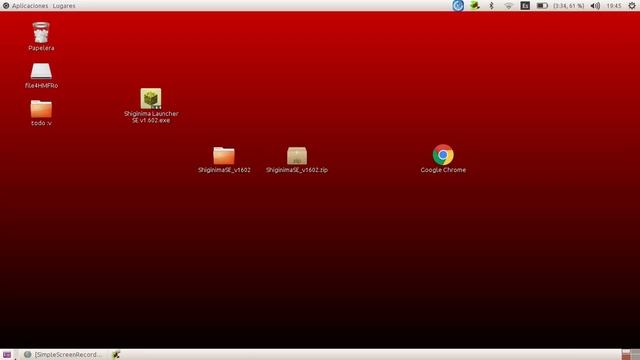Select the Papelera trash icon

coord(41,33)
